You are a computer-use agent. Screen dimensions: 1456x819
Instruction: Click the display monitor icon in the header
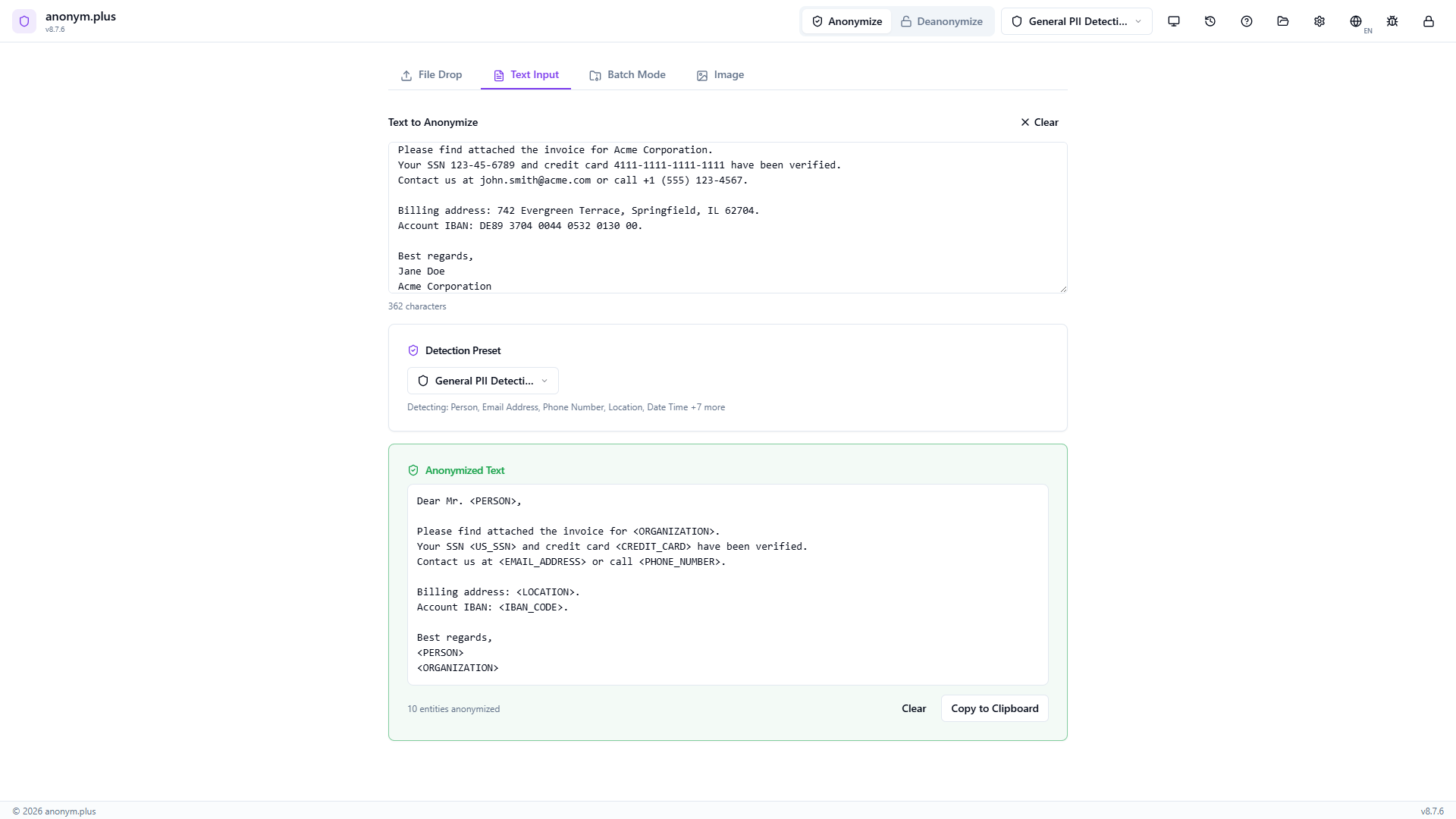tap(1173, 21)
